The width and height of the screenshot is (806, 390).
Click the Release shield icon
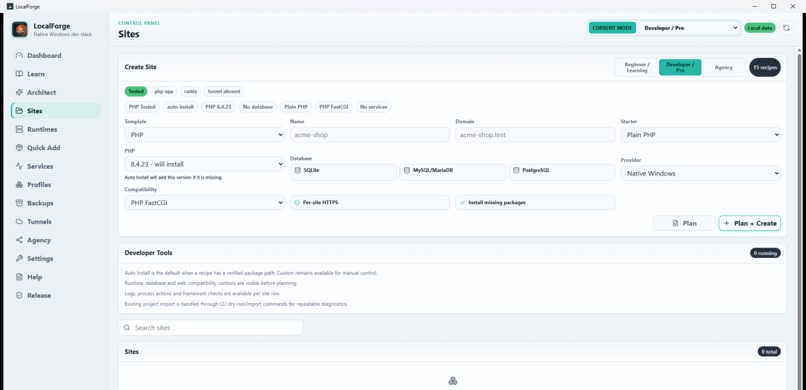(x=20, y=295)
